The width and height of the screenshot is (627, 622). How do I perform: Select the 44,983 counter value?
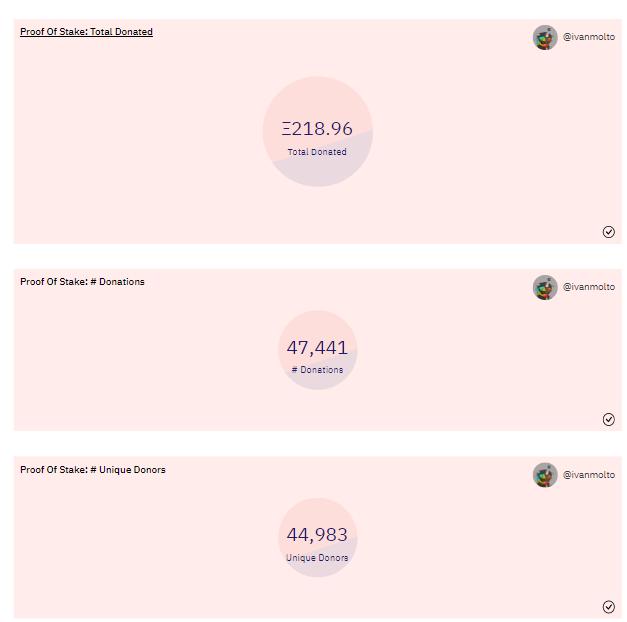tap(317, 535)
